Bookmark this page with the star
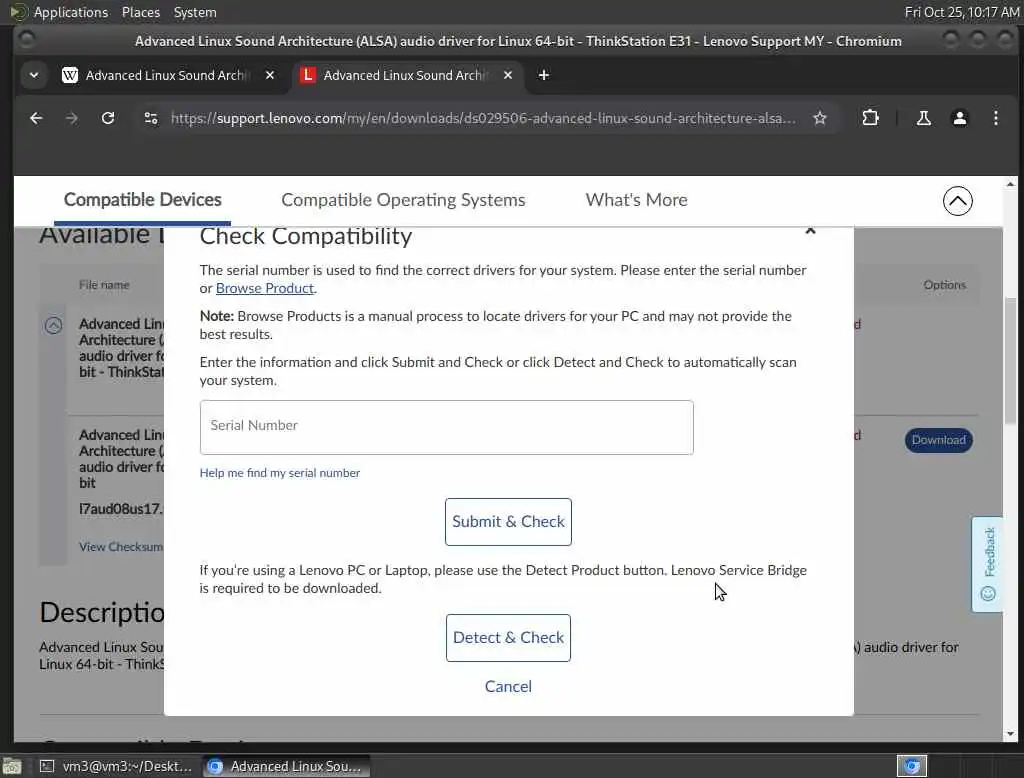Image resolution: width=1024 pixels, height=778 pixels. [x=820, y=118]
